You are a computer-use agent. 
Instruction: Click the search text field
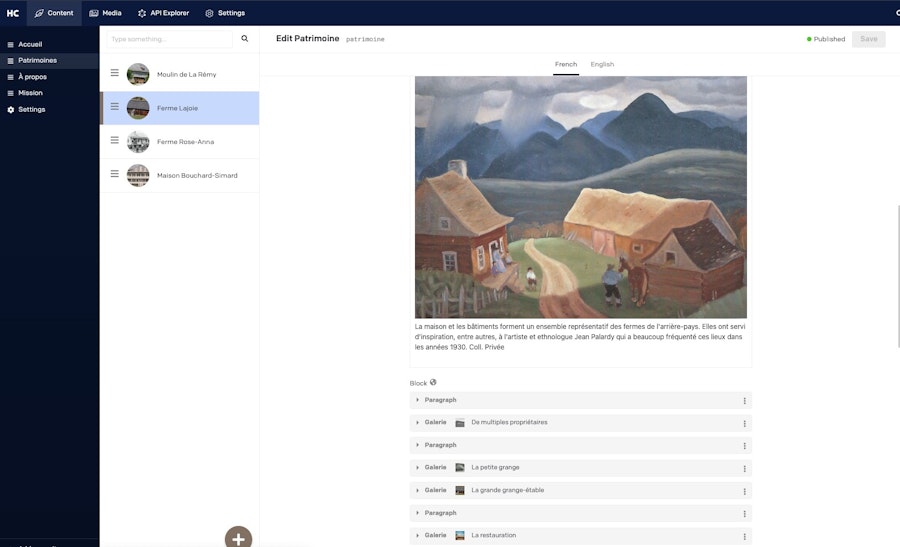[169, 39]
